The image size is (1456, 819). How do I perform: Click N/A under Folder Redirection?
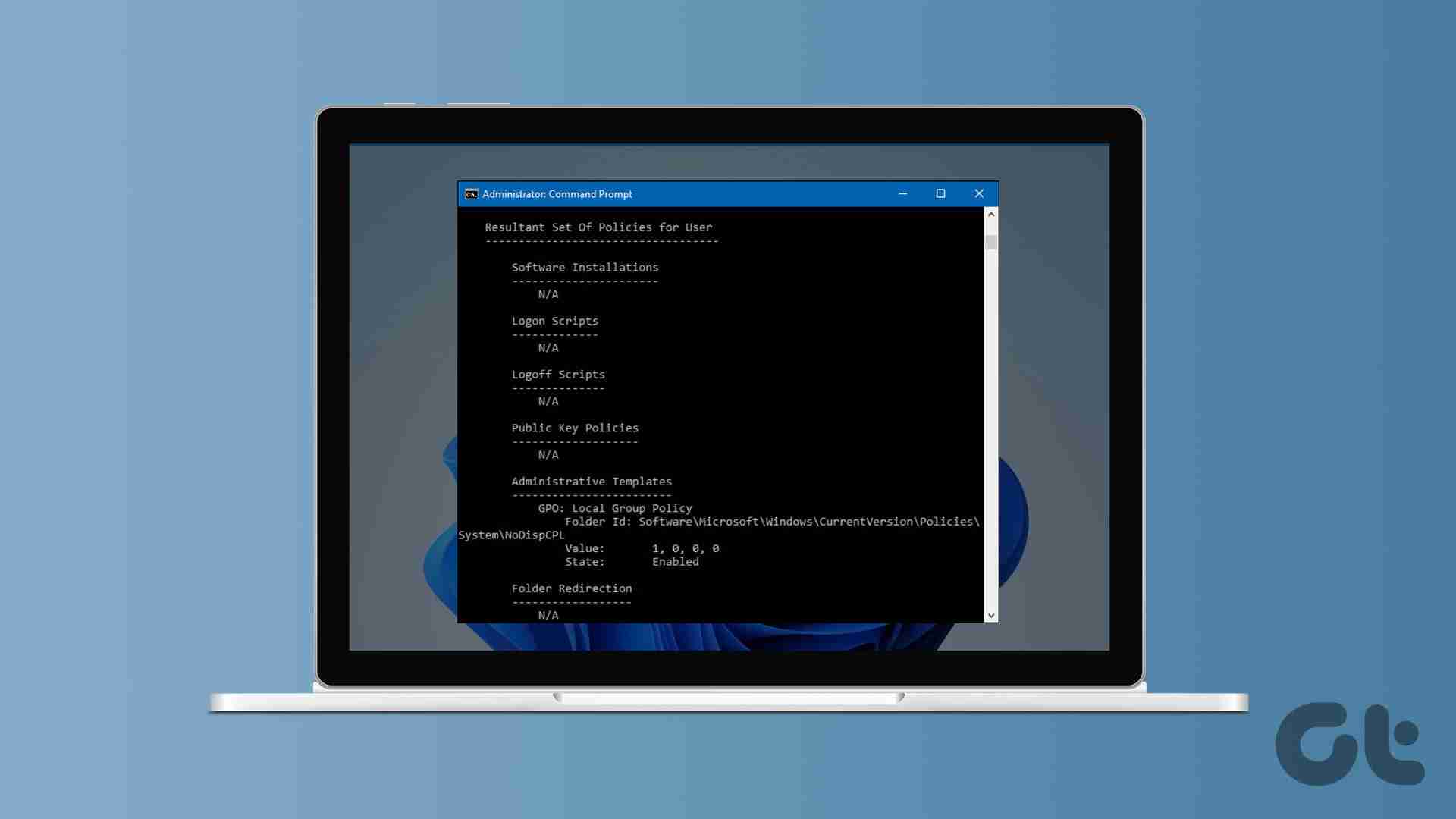click(x=548, y=615)
